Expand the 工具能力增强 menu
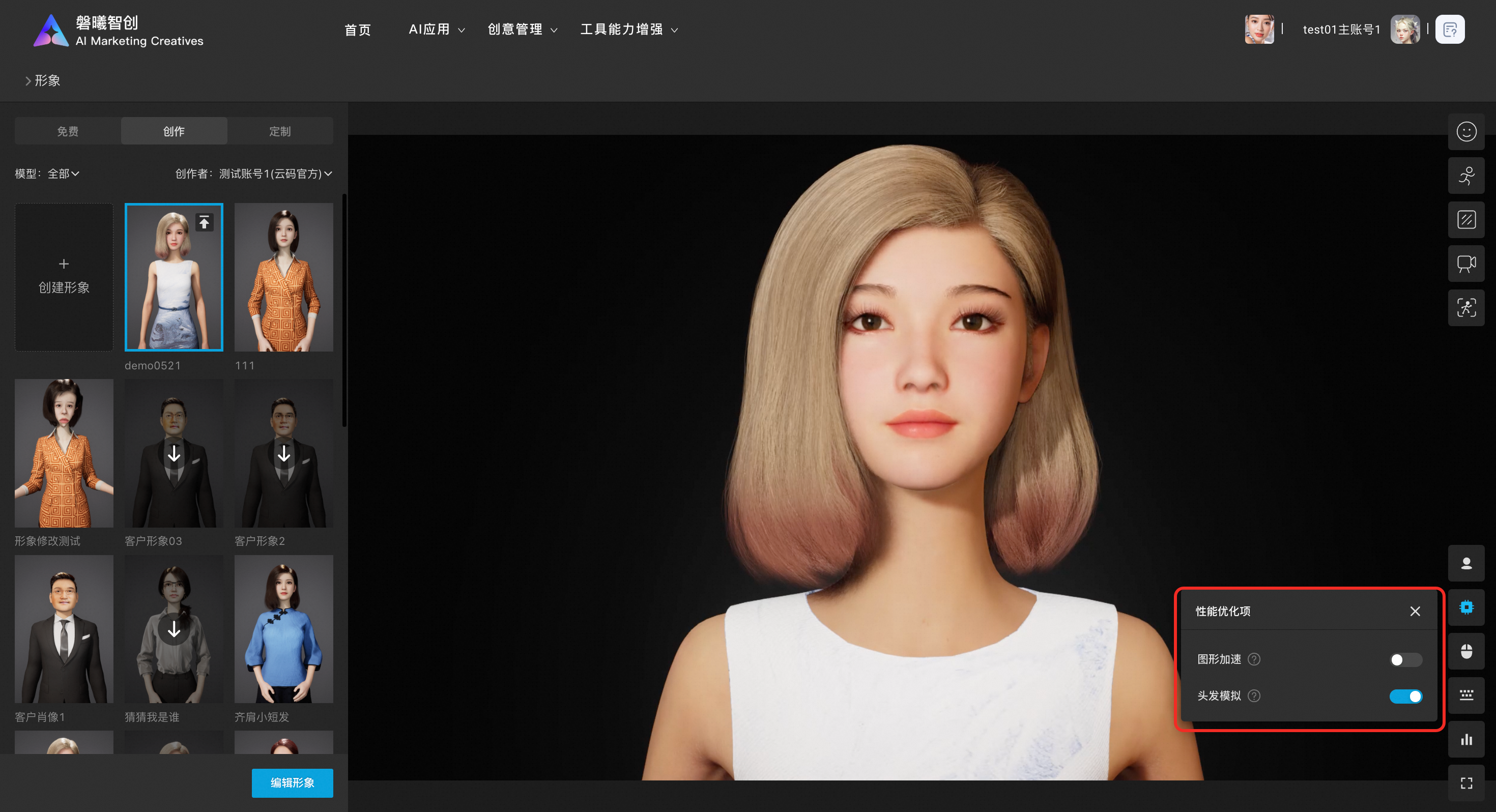This screenshot has height=812, width=1496. point(629,30)
